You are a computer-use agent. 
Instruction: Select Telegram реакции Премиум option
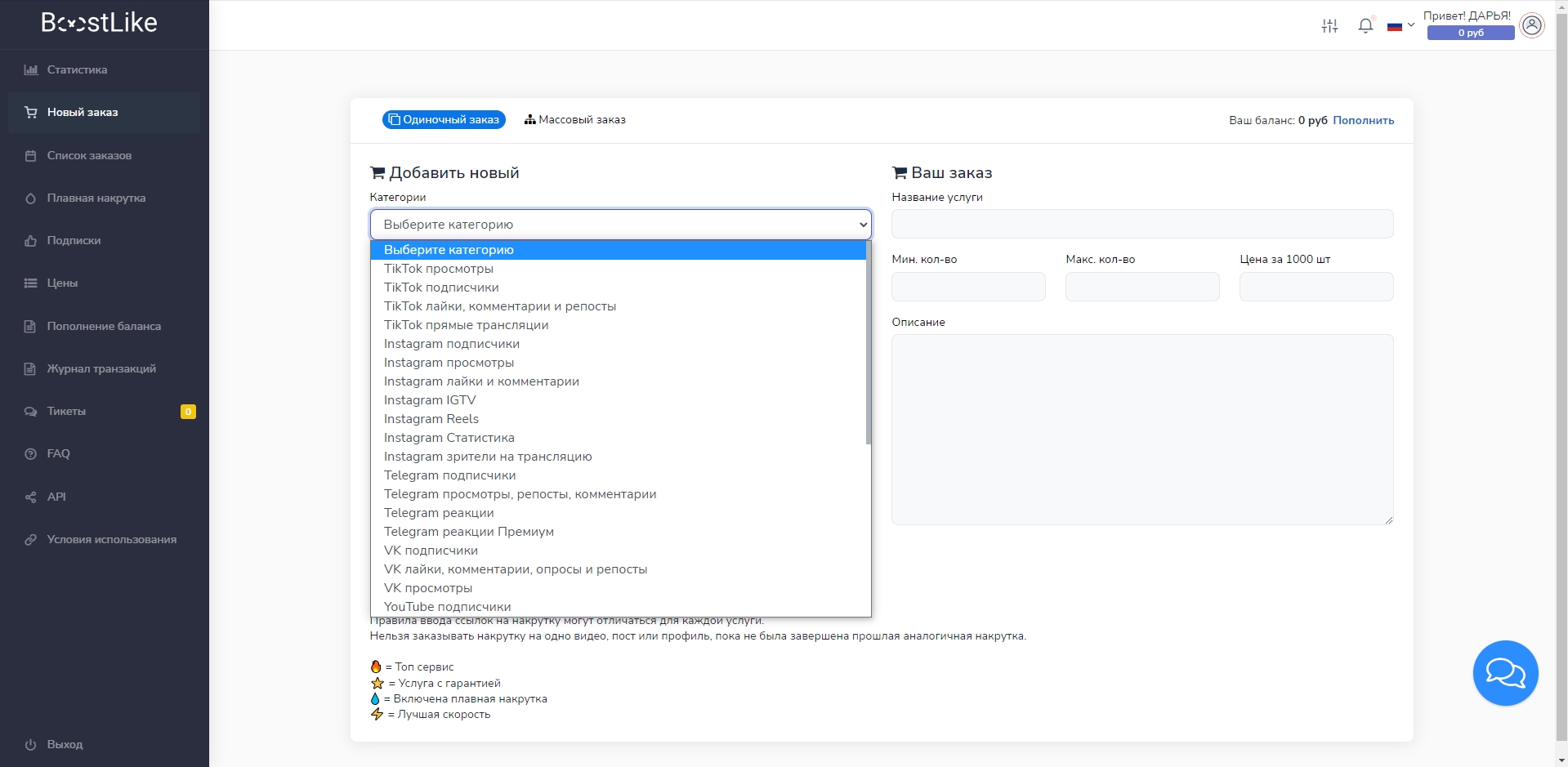(x=618, y=532)
